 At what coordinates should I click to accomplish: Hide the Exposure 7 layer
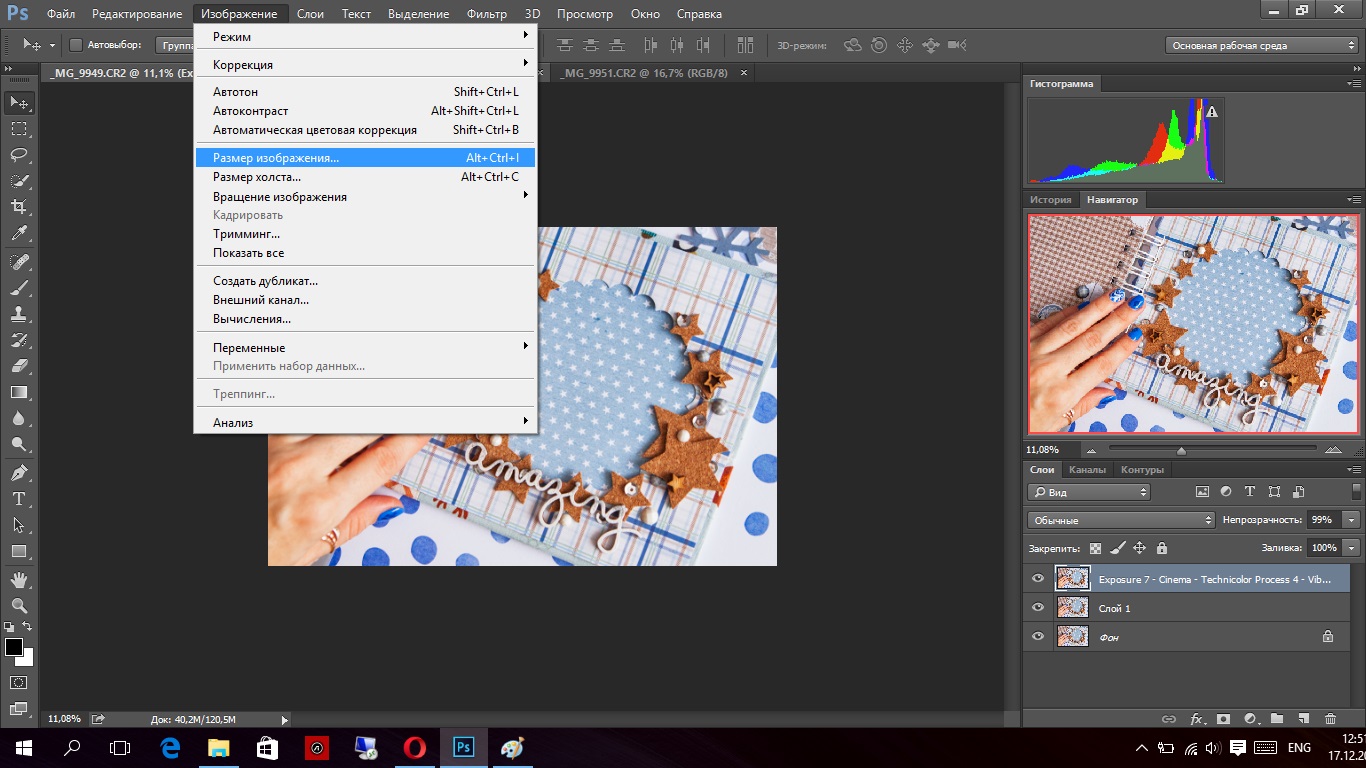click(x=1038, y=578)
